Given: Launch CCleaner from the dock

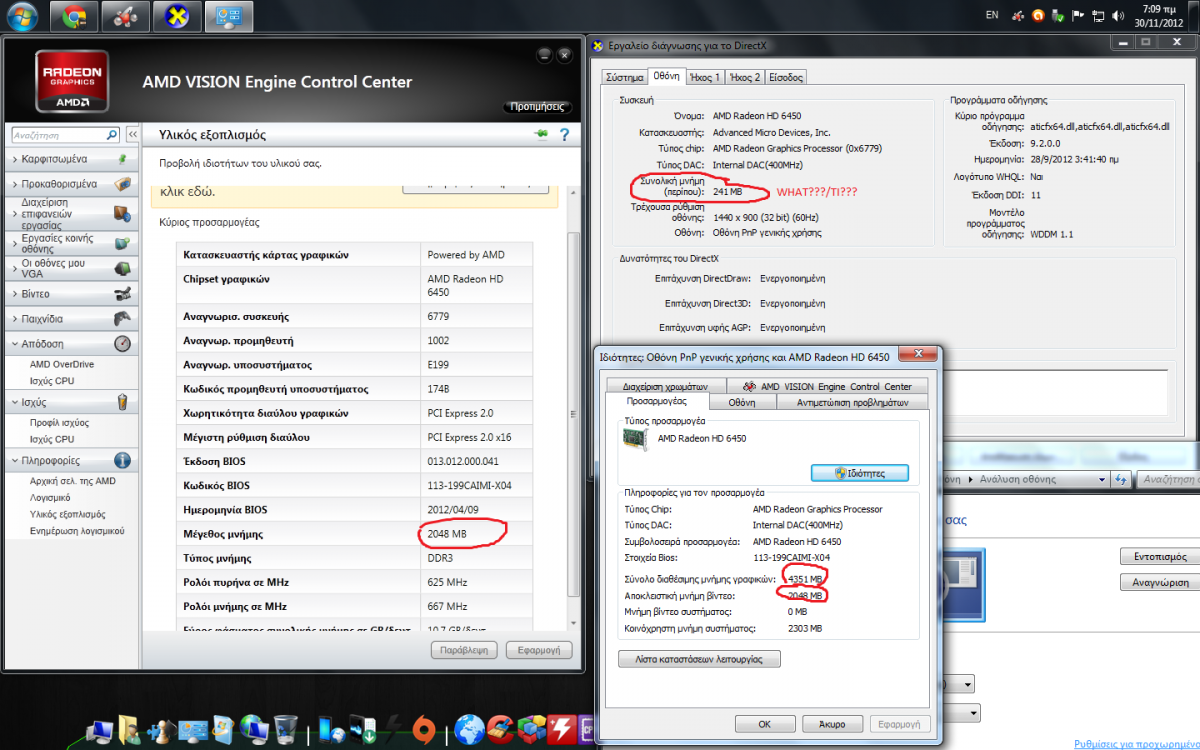Looking at the screenshot, I should point(502,728).
